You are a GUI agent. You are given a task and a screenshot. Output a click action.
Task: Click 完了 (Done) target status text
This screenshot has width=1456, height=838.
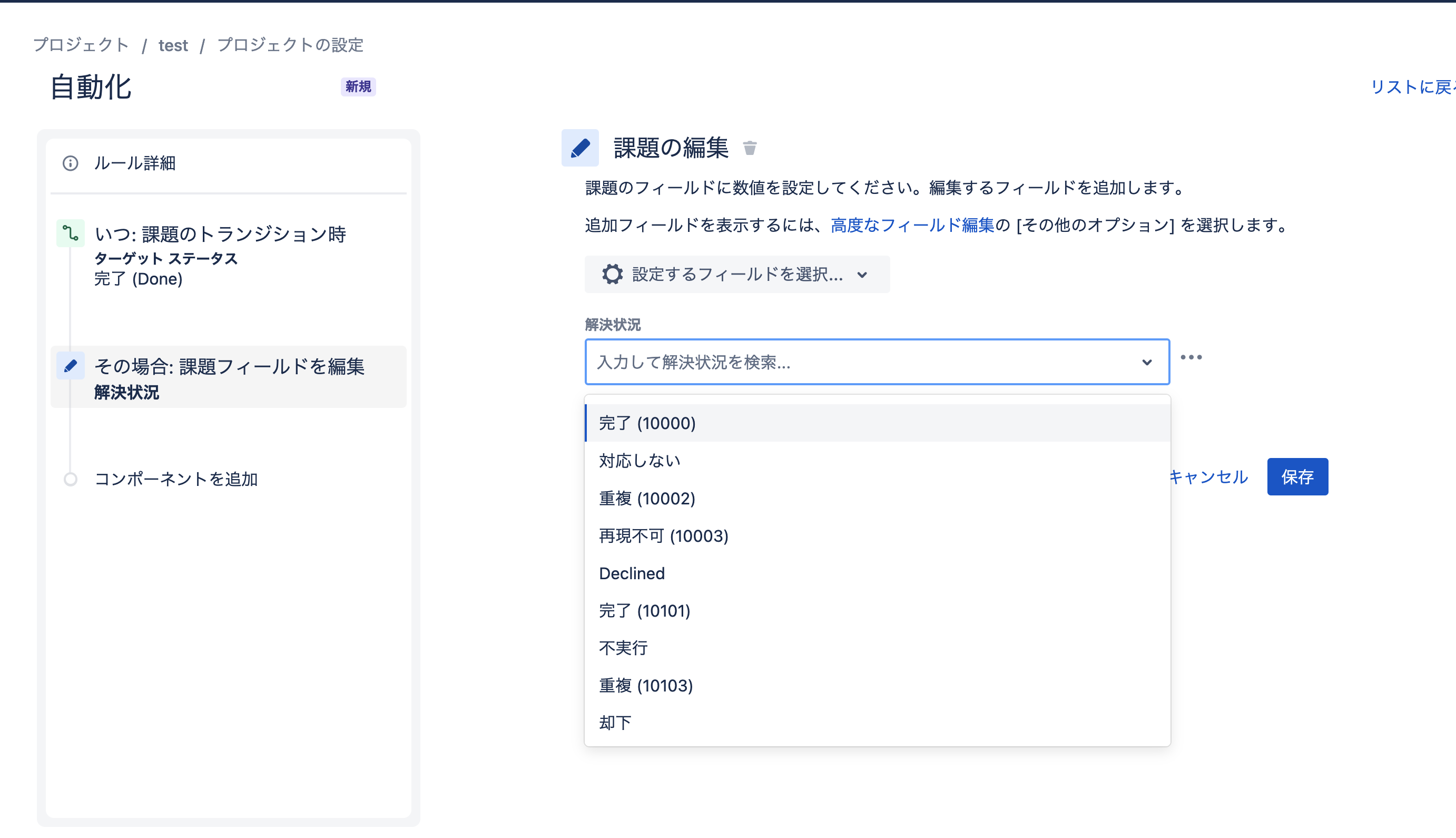(x=138, y=279)
